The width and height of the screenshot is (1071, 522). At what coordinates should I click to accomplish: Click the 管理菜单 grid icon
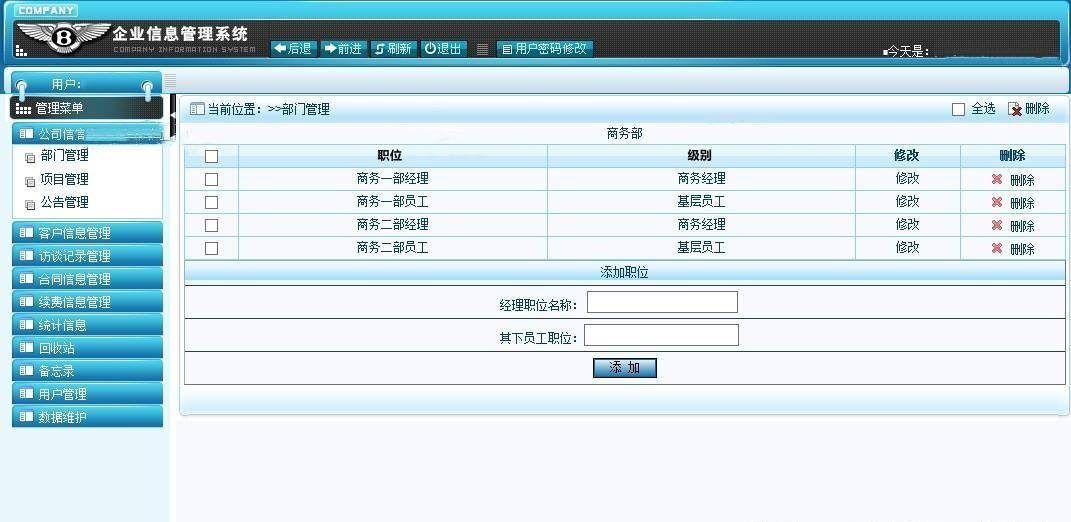[23, 109]
